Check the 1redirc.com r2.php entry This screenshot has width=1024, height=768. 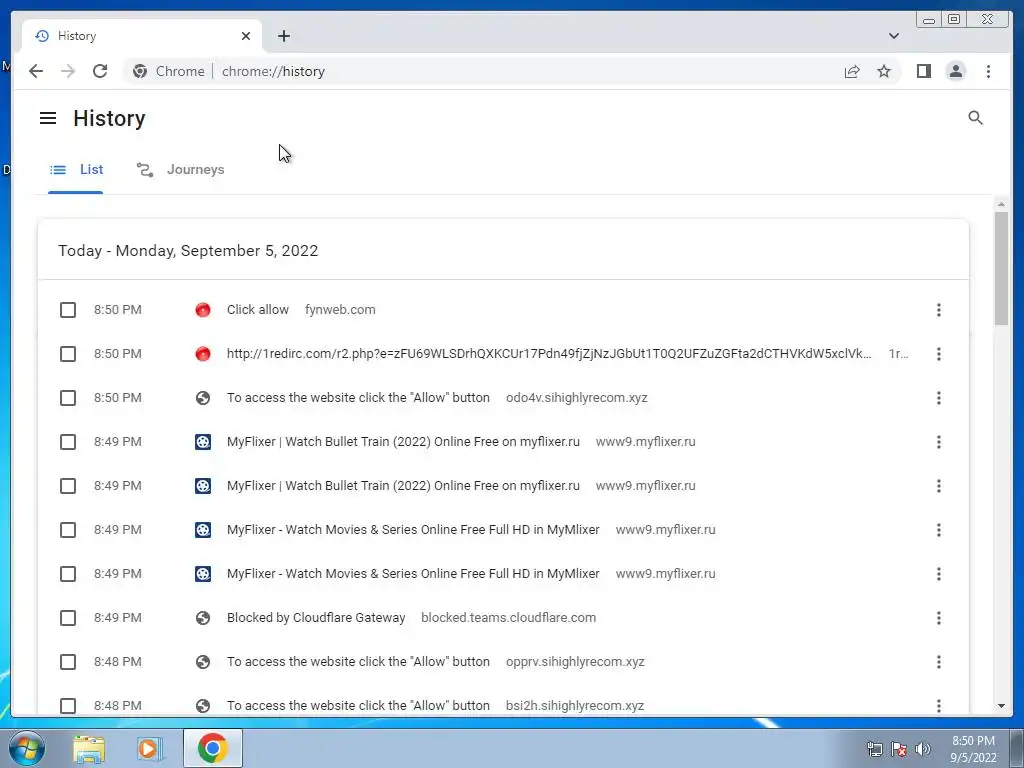click(68, 354)
